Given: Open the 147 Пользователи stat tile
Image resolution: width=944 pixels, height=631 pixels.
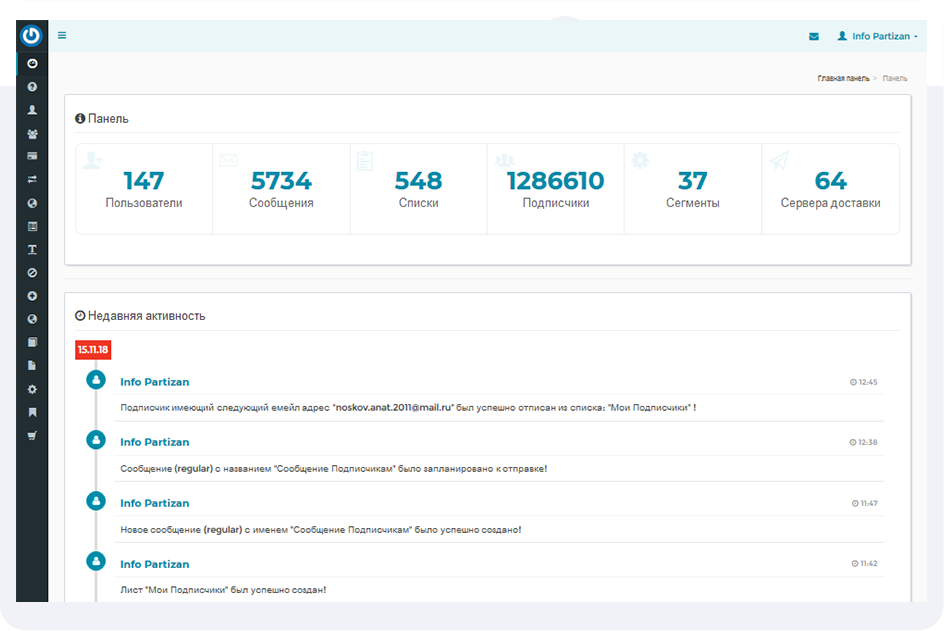Looking at the screenshot, I should click(x=144, y=189).
